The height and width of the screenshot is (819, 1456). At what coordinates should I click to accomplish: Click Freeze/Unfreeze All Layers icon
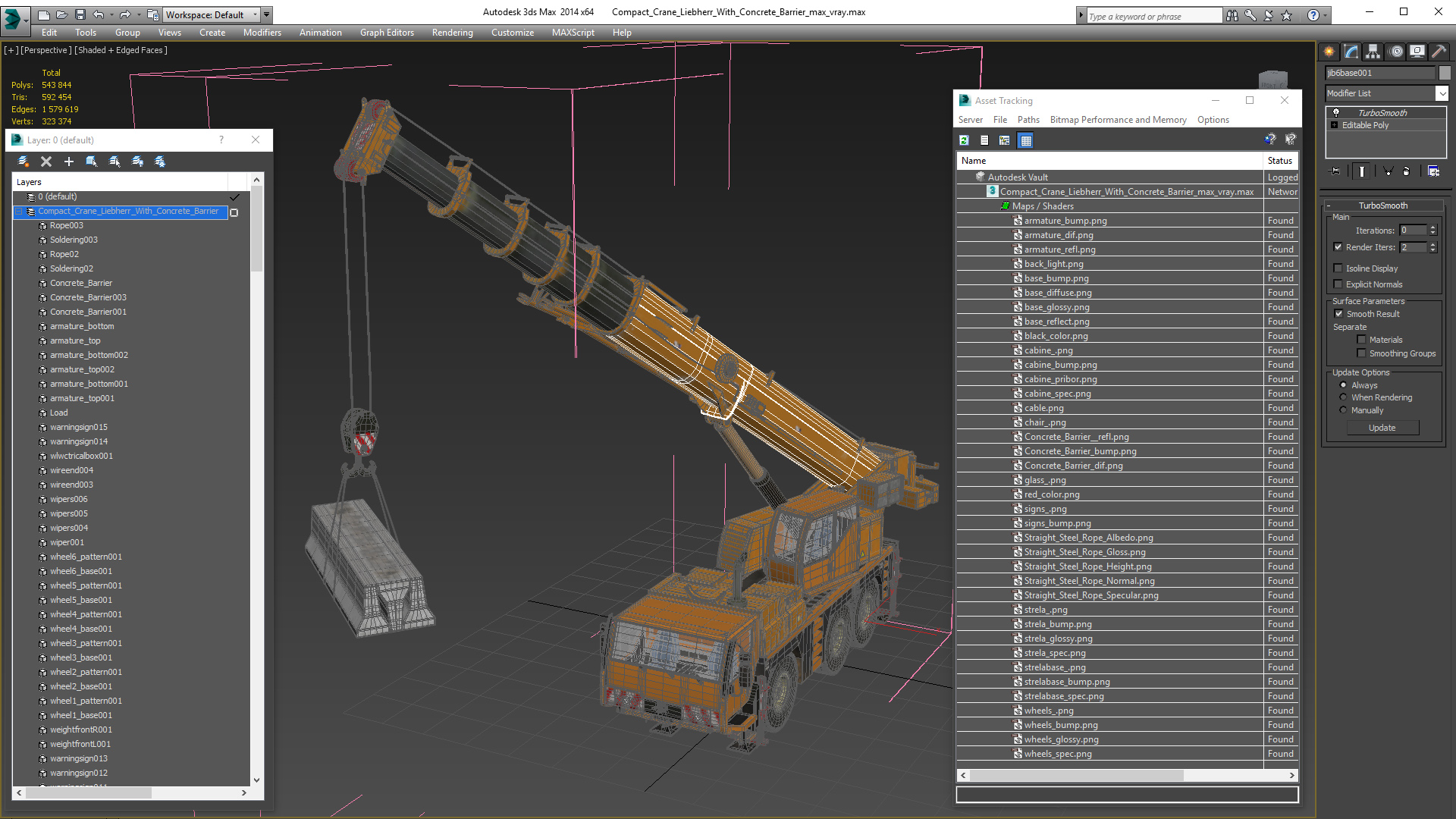160,161
